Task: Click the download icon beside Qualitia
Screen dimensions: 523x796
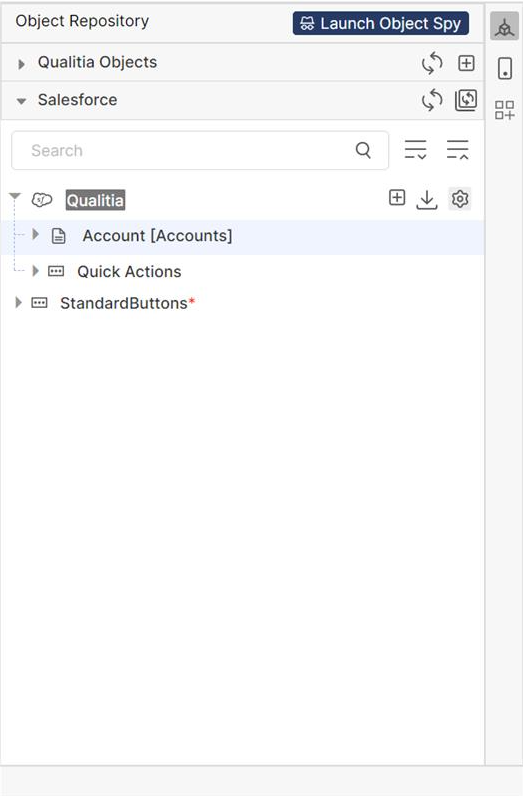Action: 427,200
